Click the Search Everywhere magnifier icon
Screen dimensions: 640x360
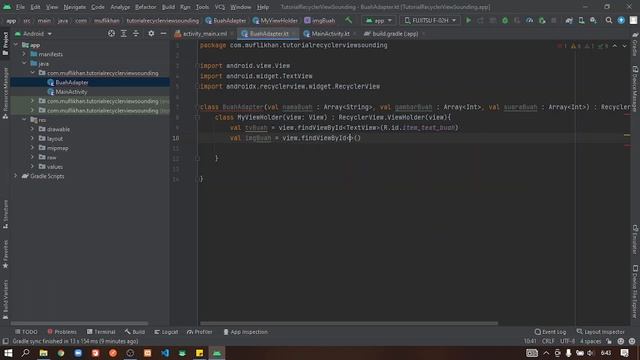coord(609,20)
